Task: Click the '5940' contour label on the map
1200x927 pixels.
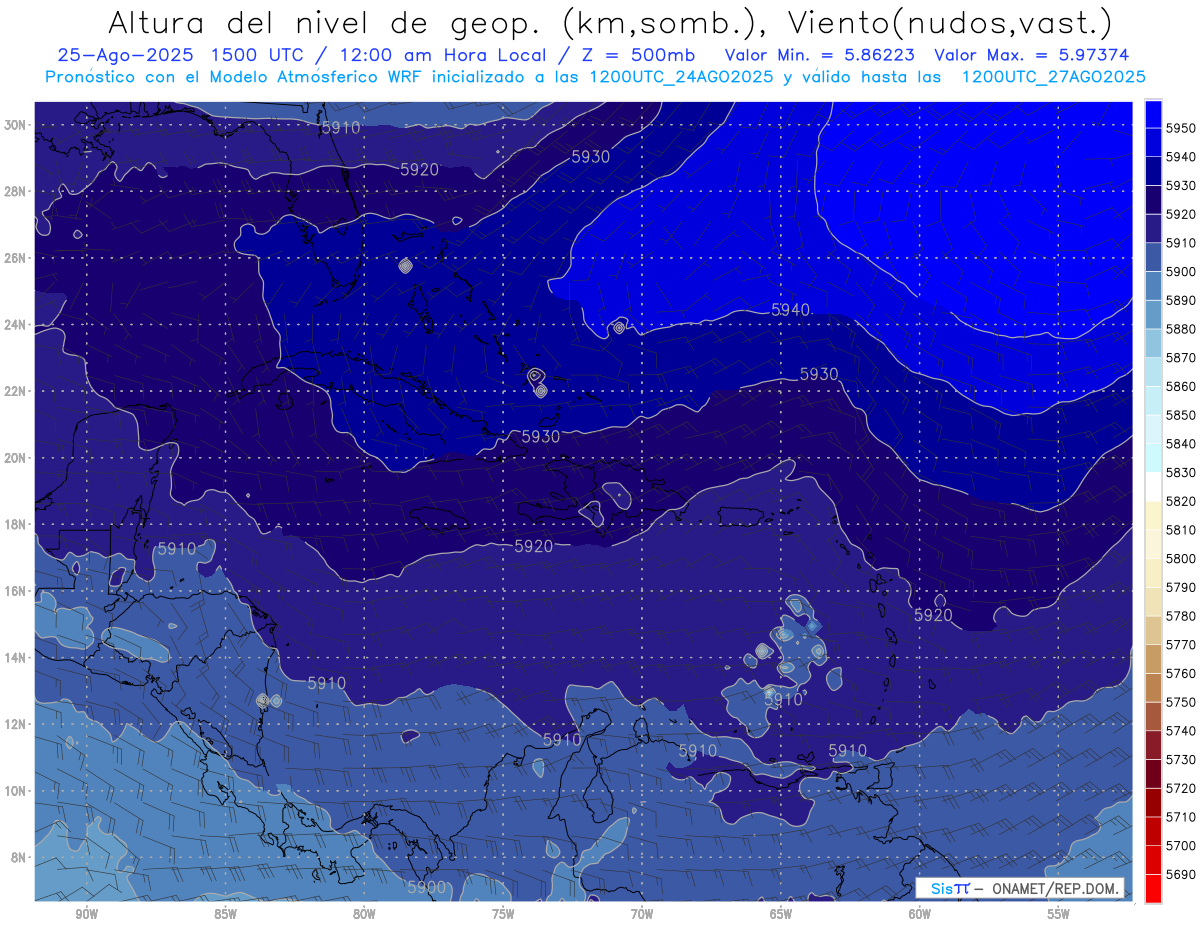Action: 791,310
